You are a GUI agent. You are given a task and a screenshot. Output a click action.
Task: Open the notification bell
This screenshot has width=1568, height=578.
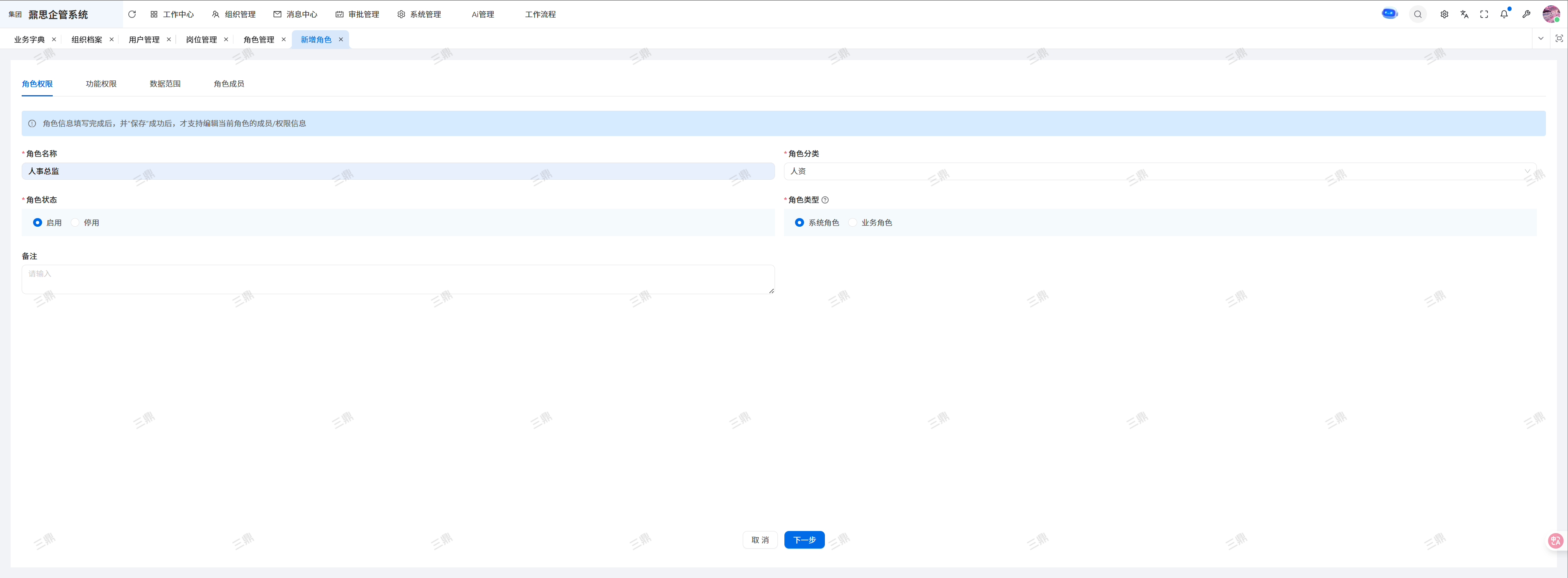pyautogui.click(x=1504, y=14)
